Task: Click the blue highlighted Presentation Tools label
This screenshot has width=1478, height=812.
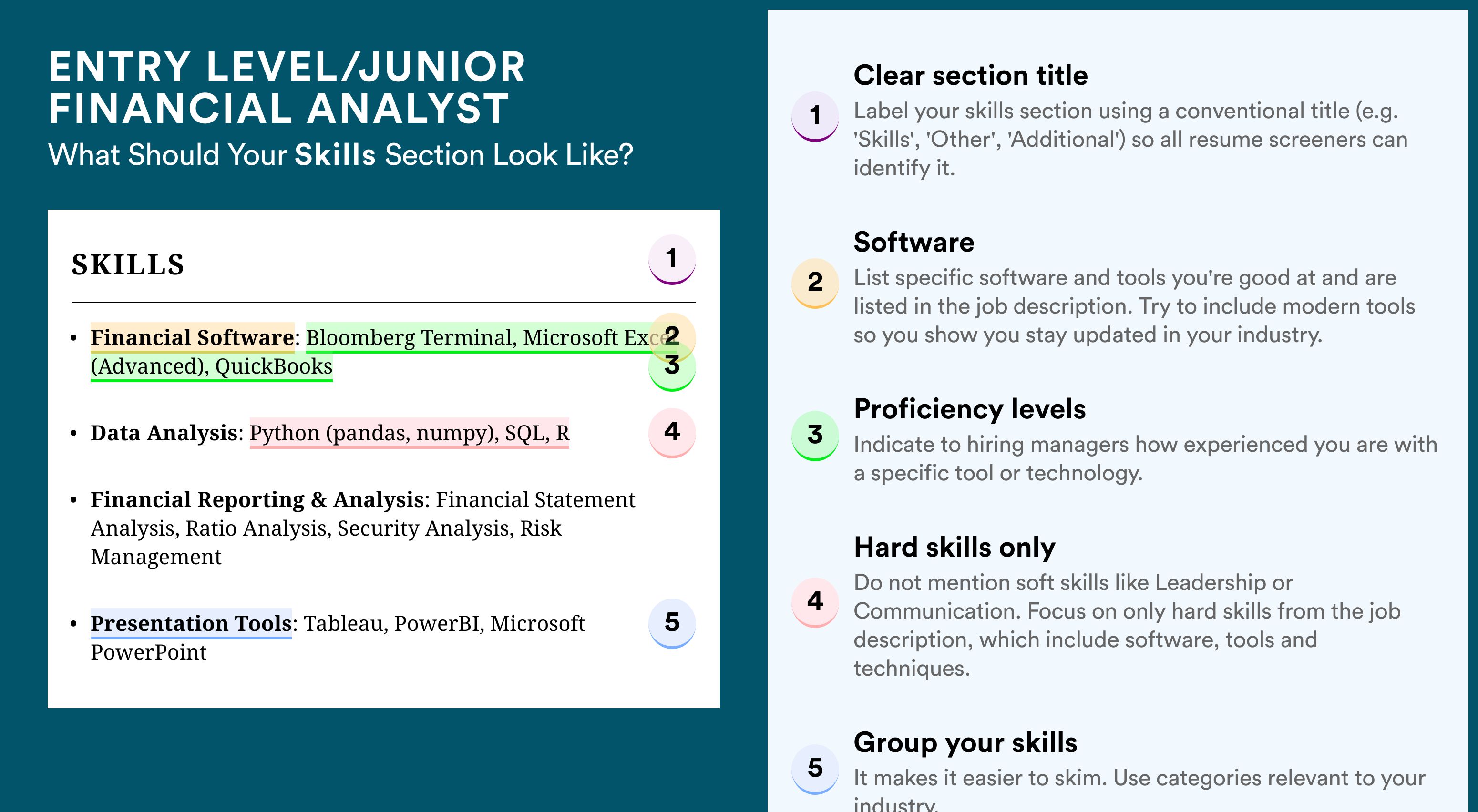Action: coord(191,623)
